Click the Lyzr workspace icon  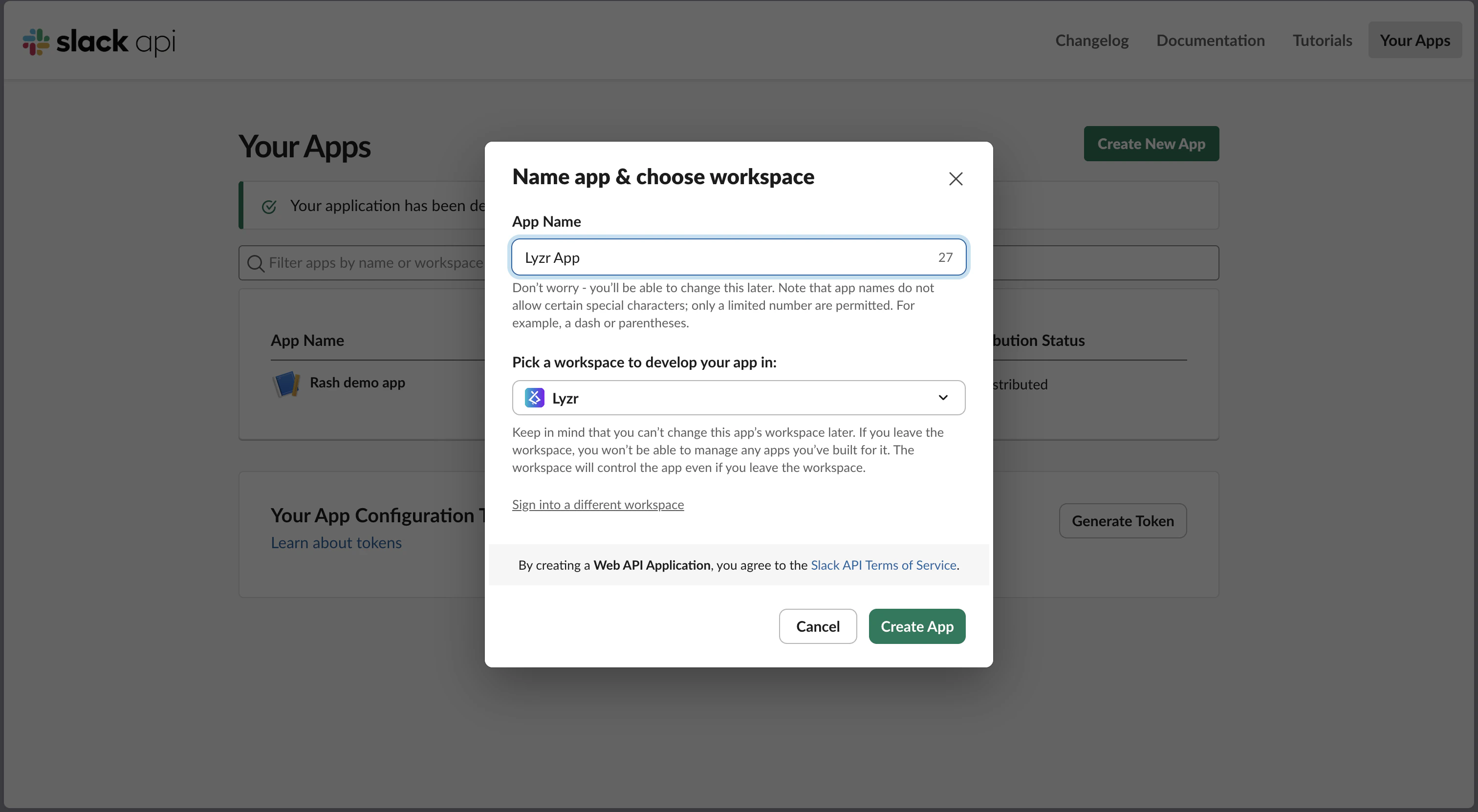coord(534,398)
